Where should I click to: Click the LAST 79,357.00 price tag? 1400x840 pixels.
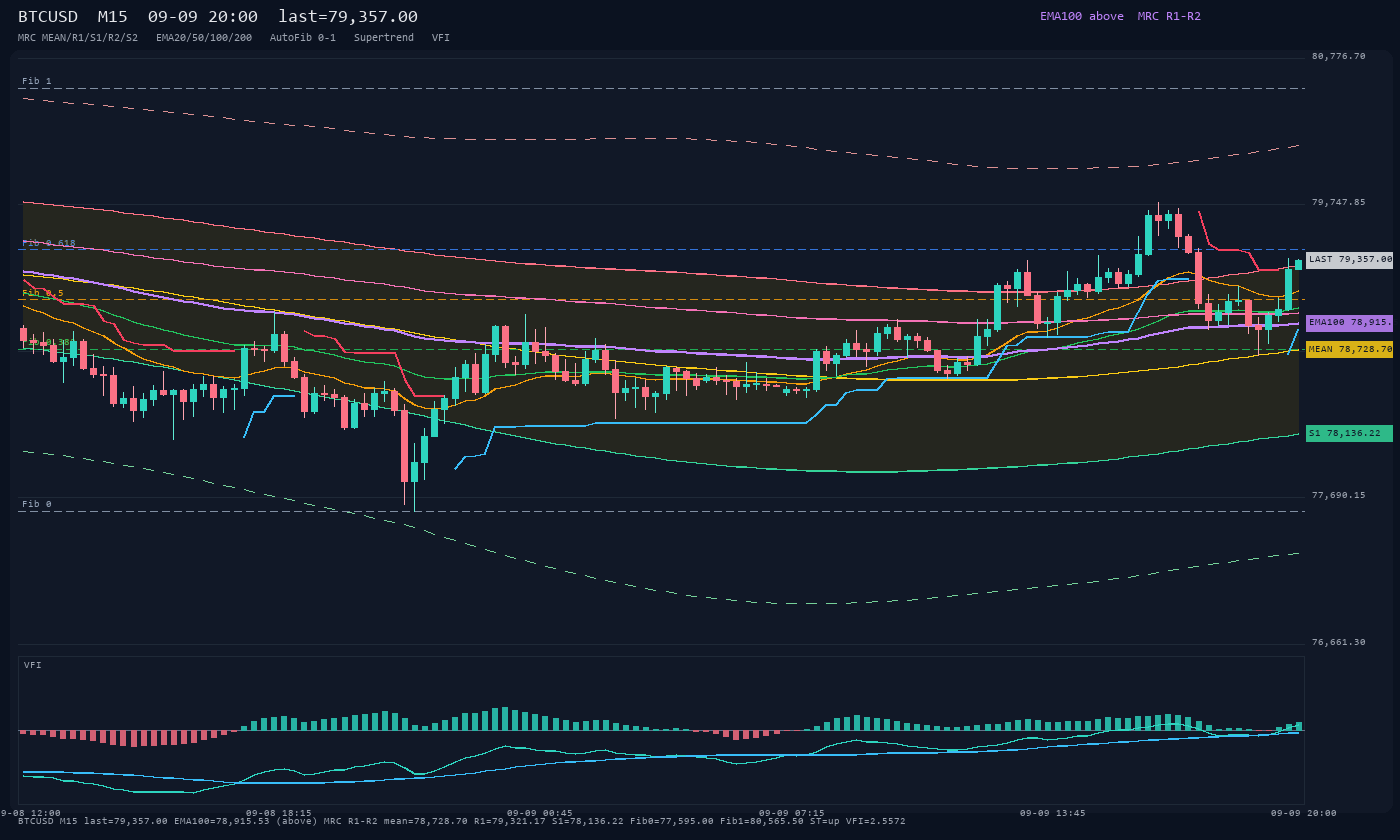click(x=1349, y=259)
